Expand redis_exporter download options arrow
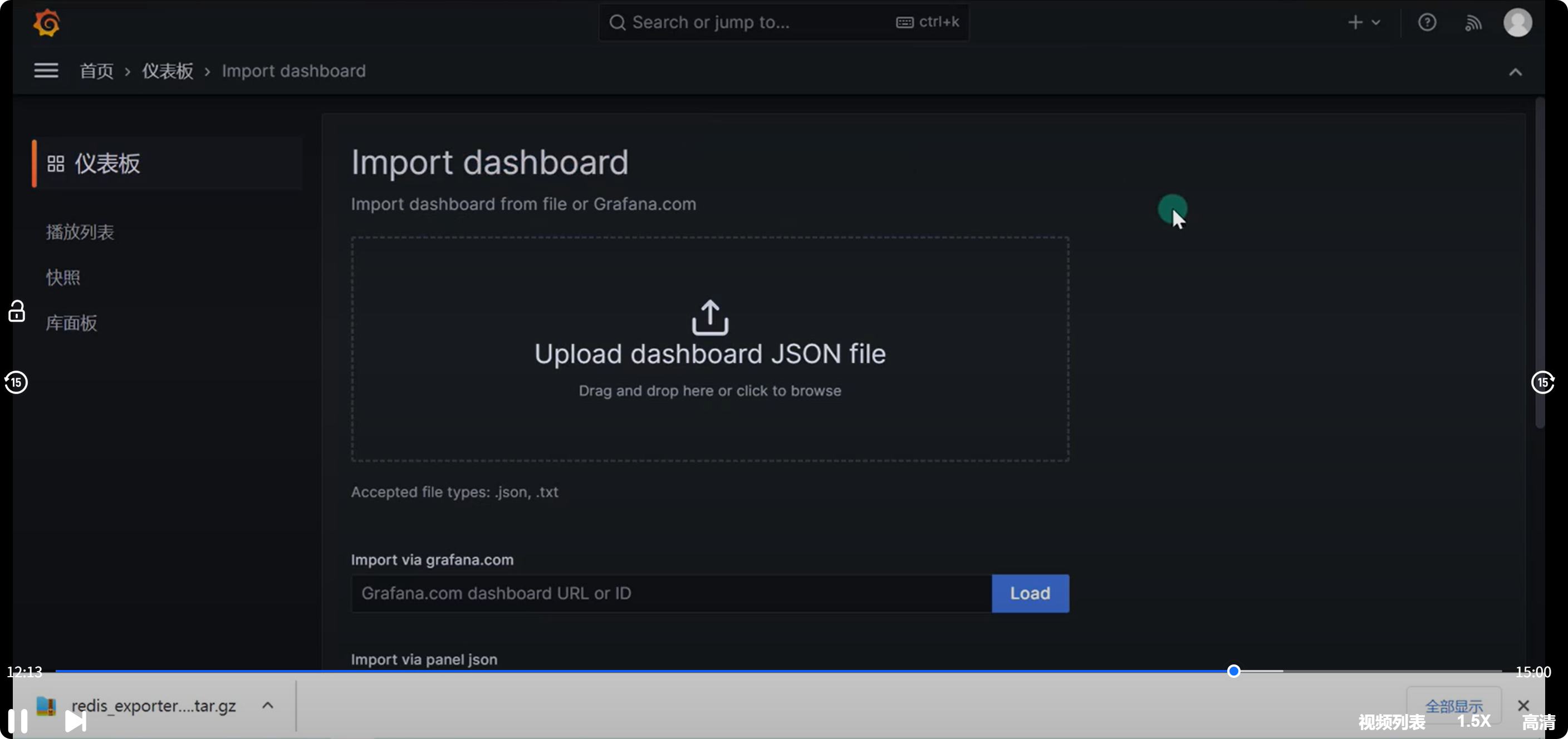The image size is (1568, 739). click(x=267, y=705)
